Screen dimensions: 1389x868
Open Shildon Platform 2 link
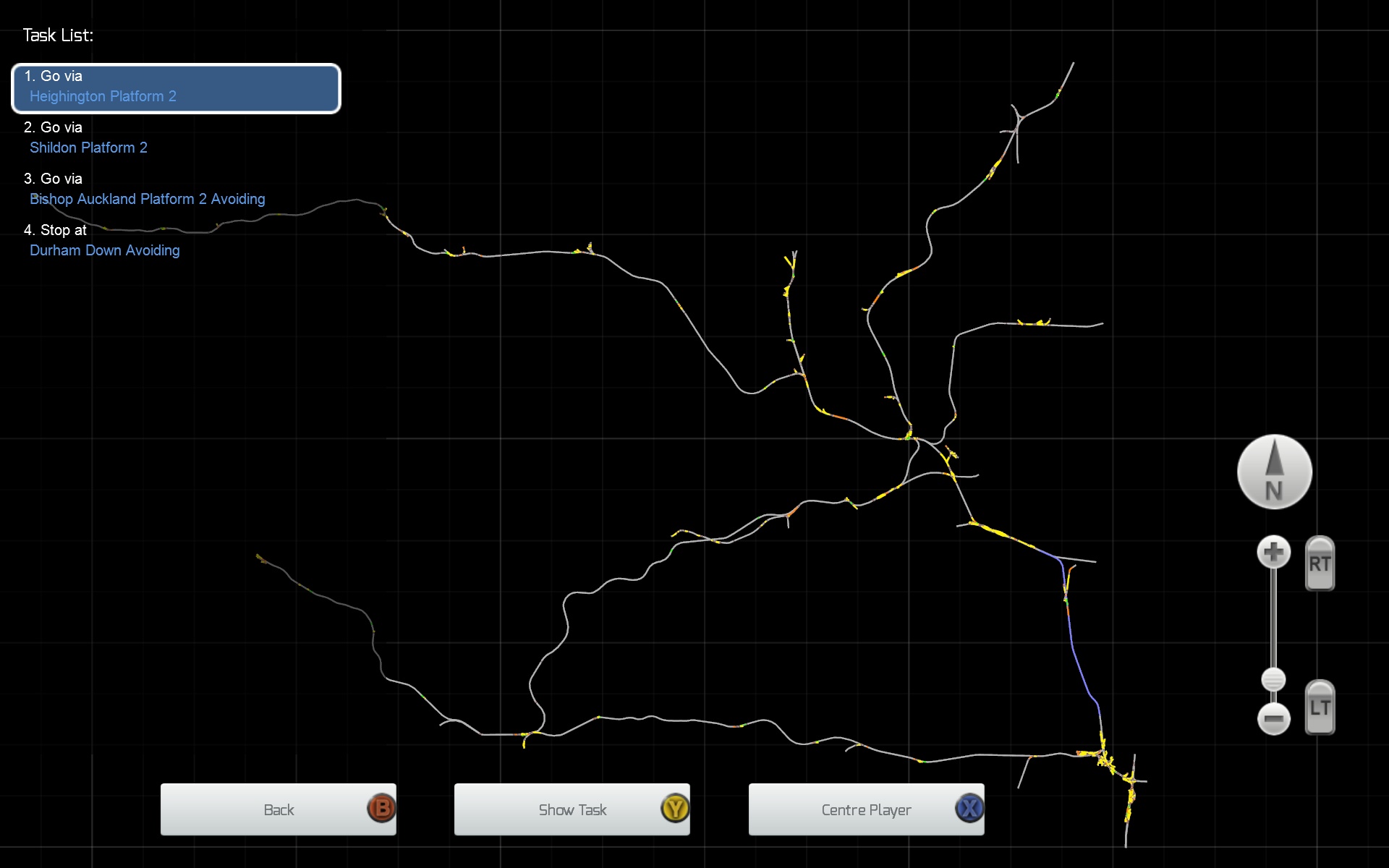88,148
